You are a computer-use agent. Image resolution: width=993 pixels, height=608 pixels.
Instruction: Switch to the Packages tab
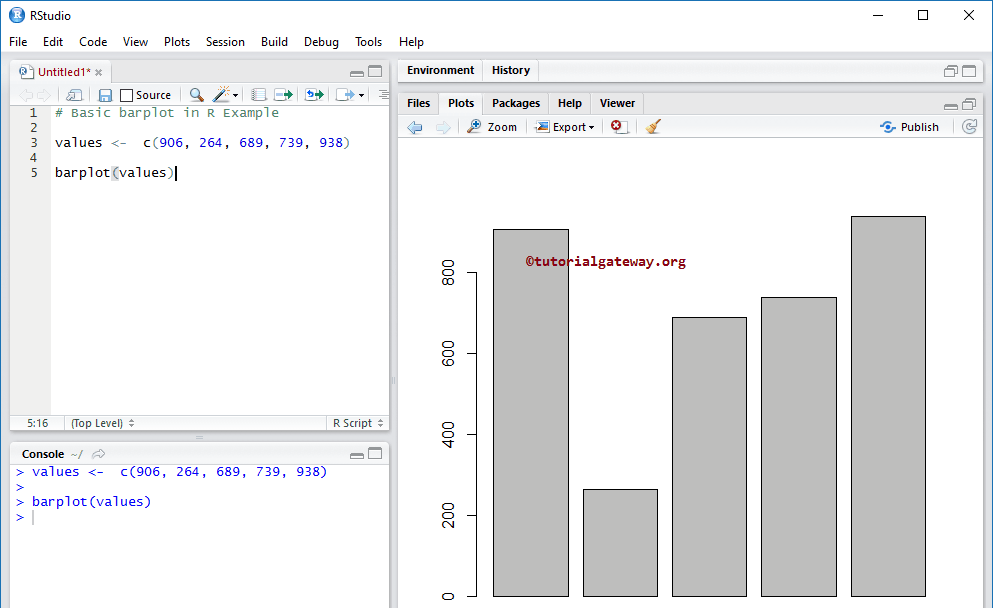[515, 103]
